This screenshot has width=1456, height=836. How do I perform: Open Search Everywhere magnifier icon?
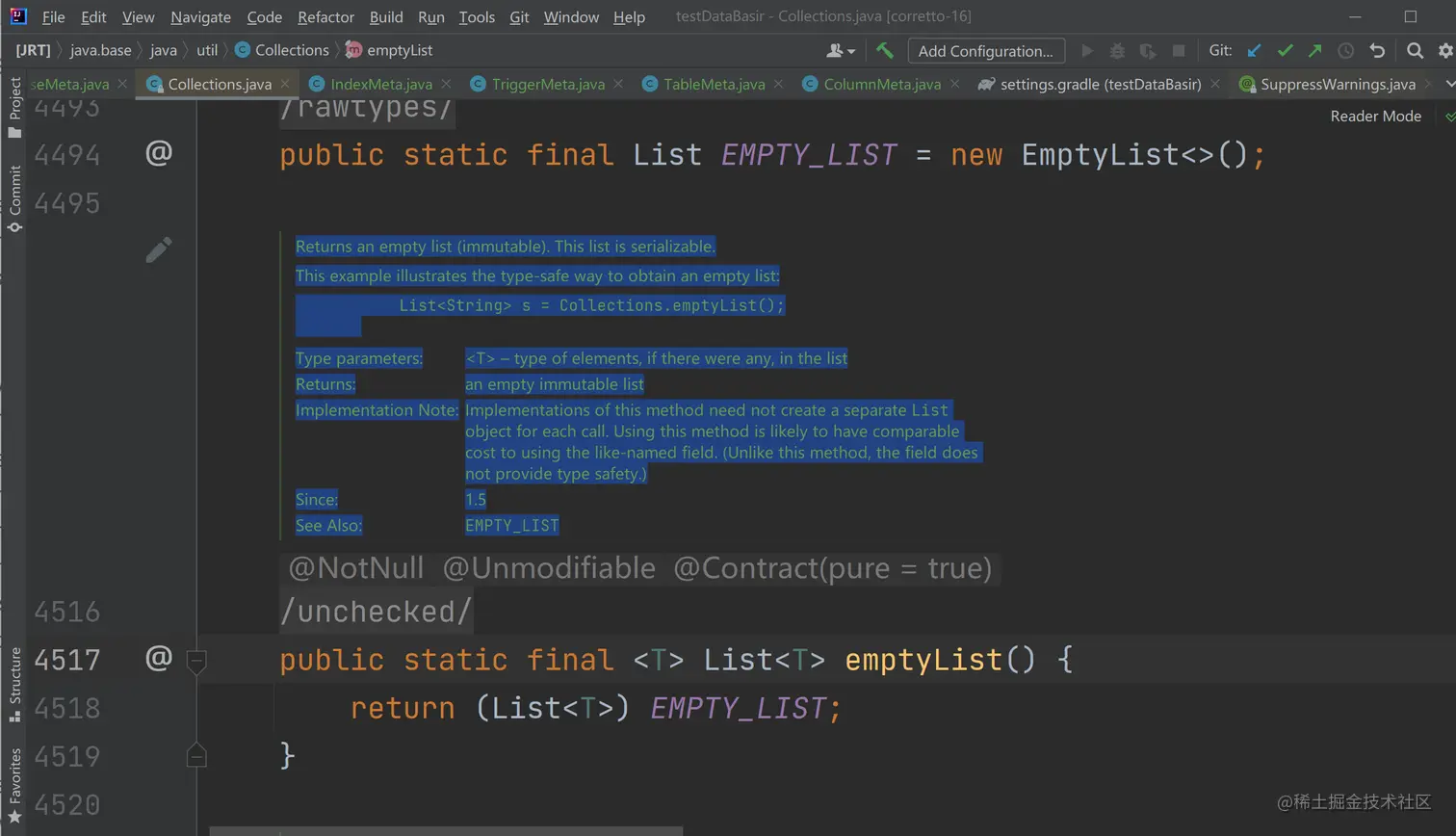click(x=1415, y=50)
